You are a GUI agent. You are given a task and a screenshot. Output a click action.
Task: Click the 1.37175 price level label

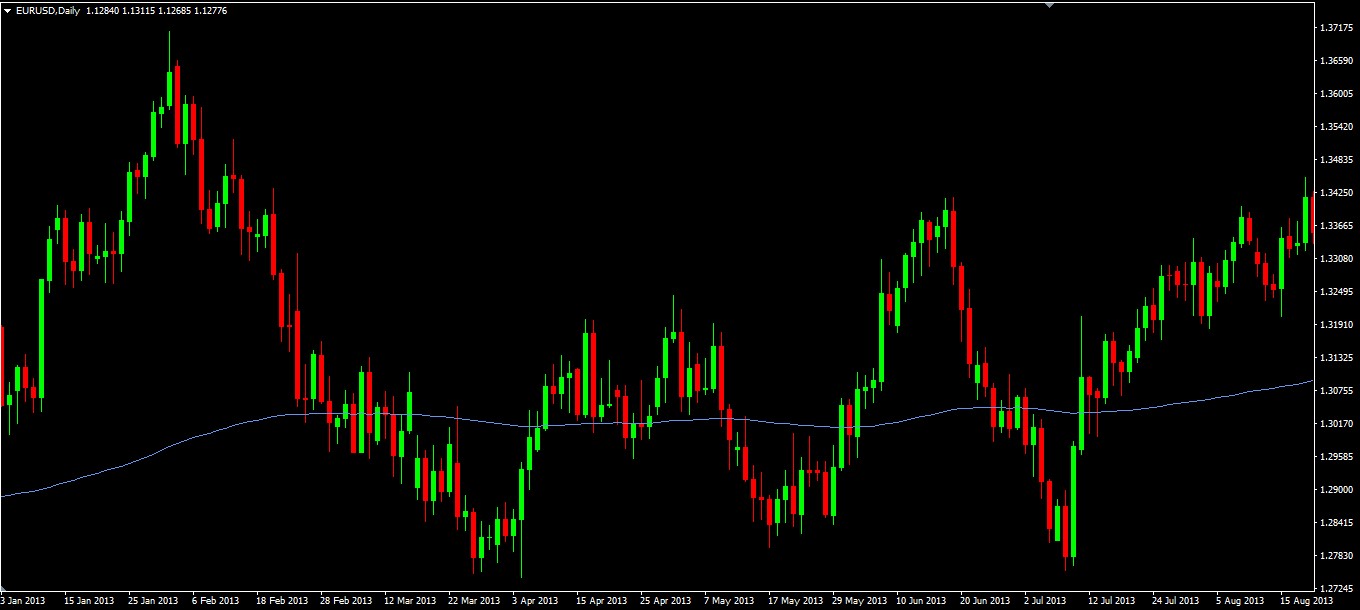1336,28
